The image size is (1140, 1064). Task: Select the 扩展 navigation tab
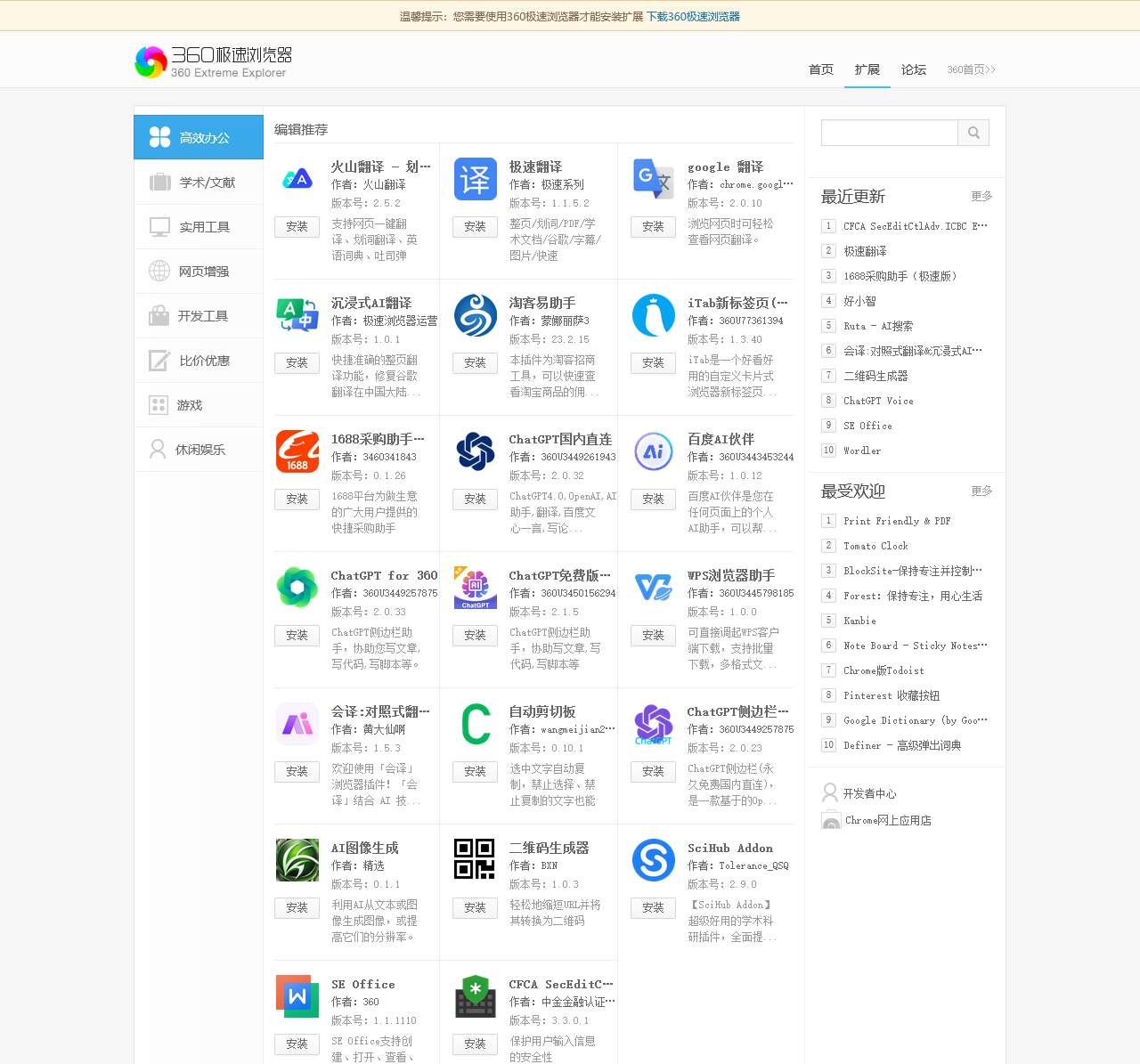867,69
